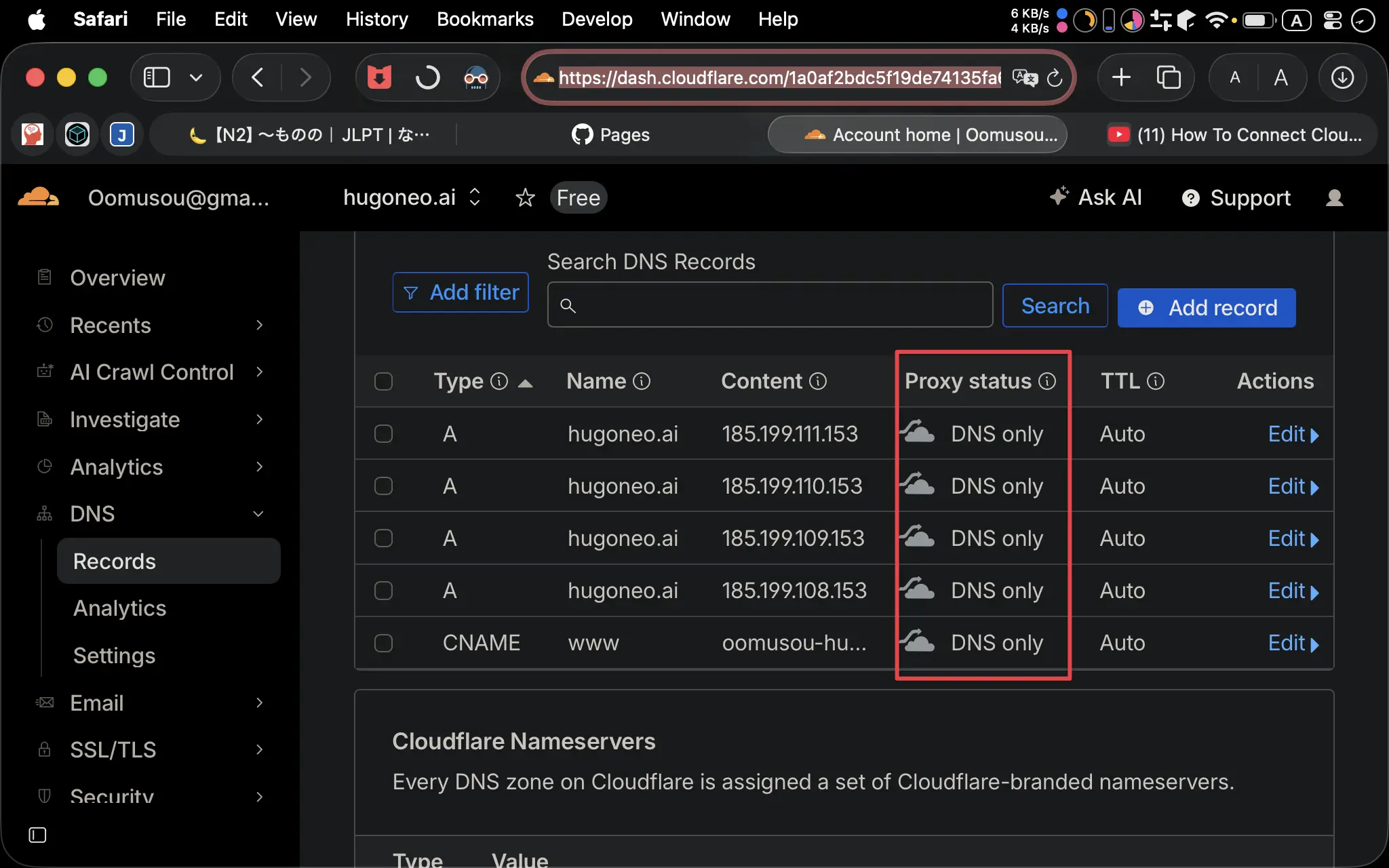1389x868 pixels.
Task: Collapse the DNS sidebar section
Action: [x=258, y=513]
